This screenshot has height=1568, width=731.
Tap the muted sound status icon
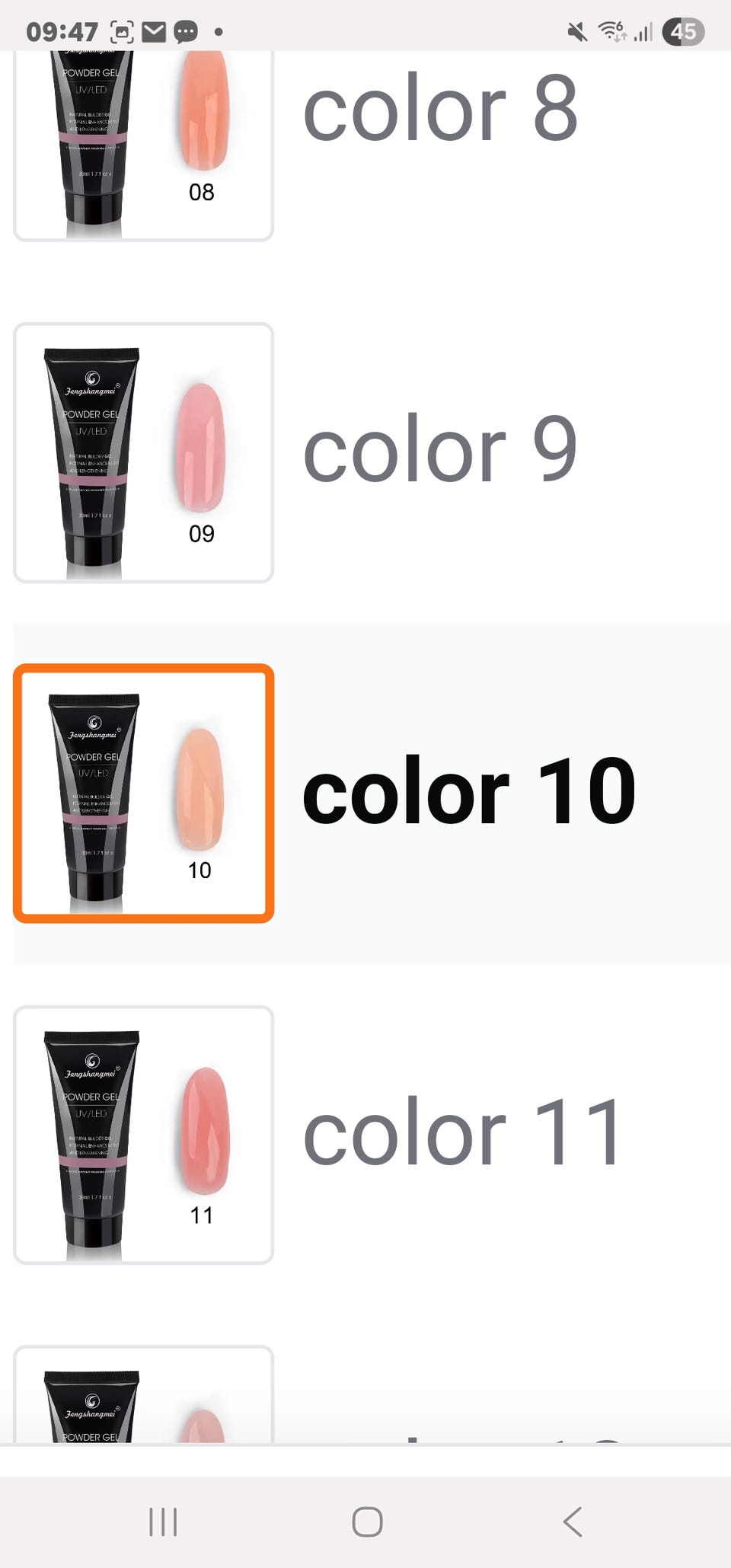(577, 31)
